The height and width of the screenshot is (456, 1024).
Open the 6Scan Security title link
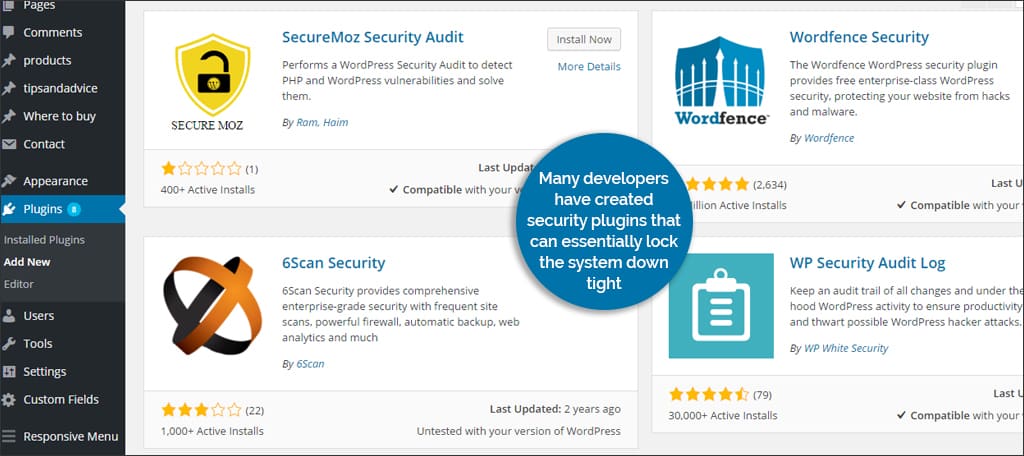(x=334, y=263)
